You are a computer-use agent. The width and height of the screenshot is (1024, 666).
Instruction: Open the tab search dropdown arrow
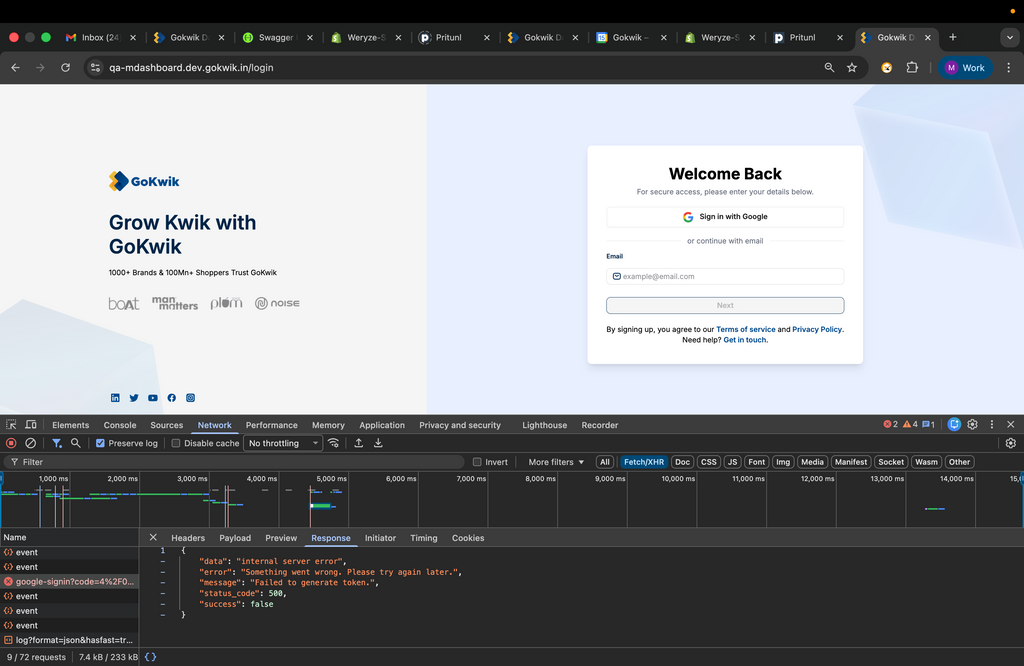coord(1010,38)
